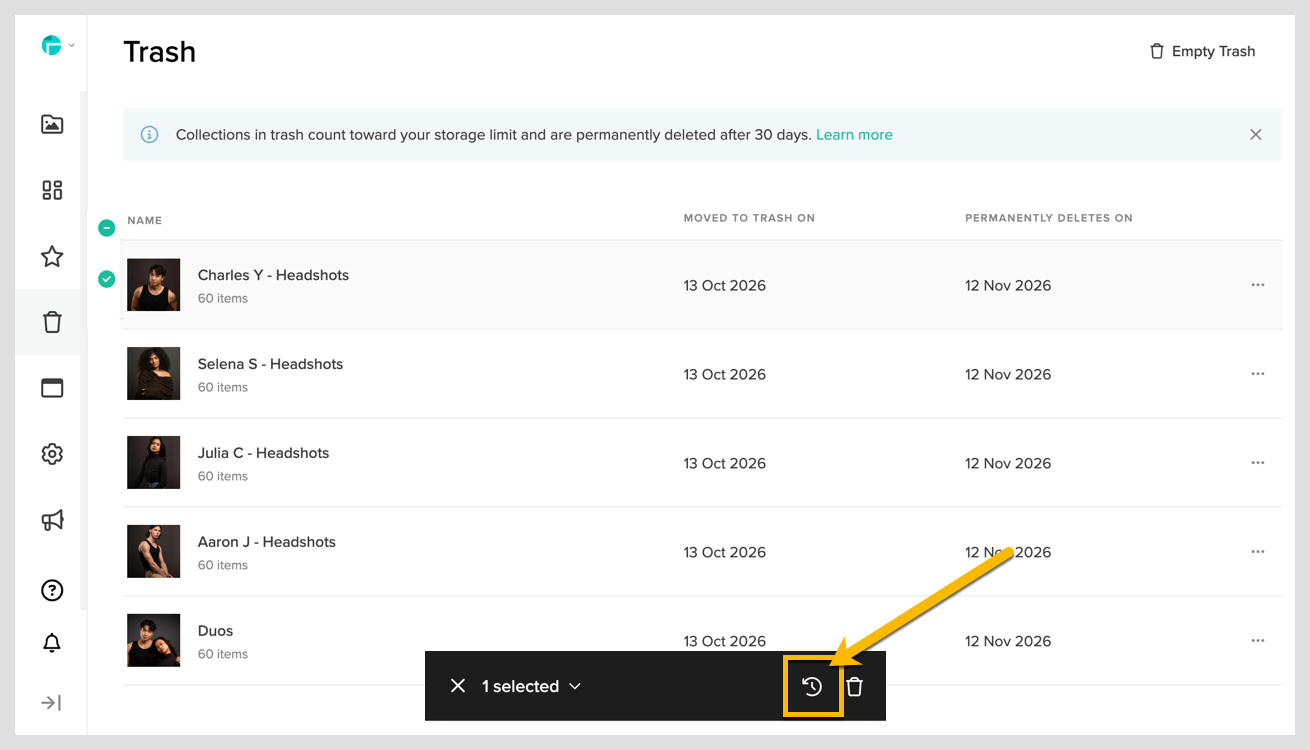Follow the Learn more link
This screenshot has height=750, width=1310.
tap(854, 135)
